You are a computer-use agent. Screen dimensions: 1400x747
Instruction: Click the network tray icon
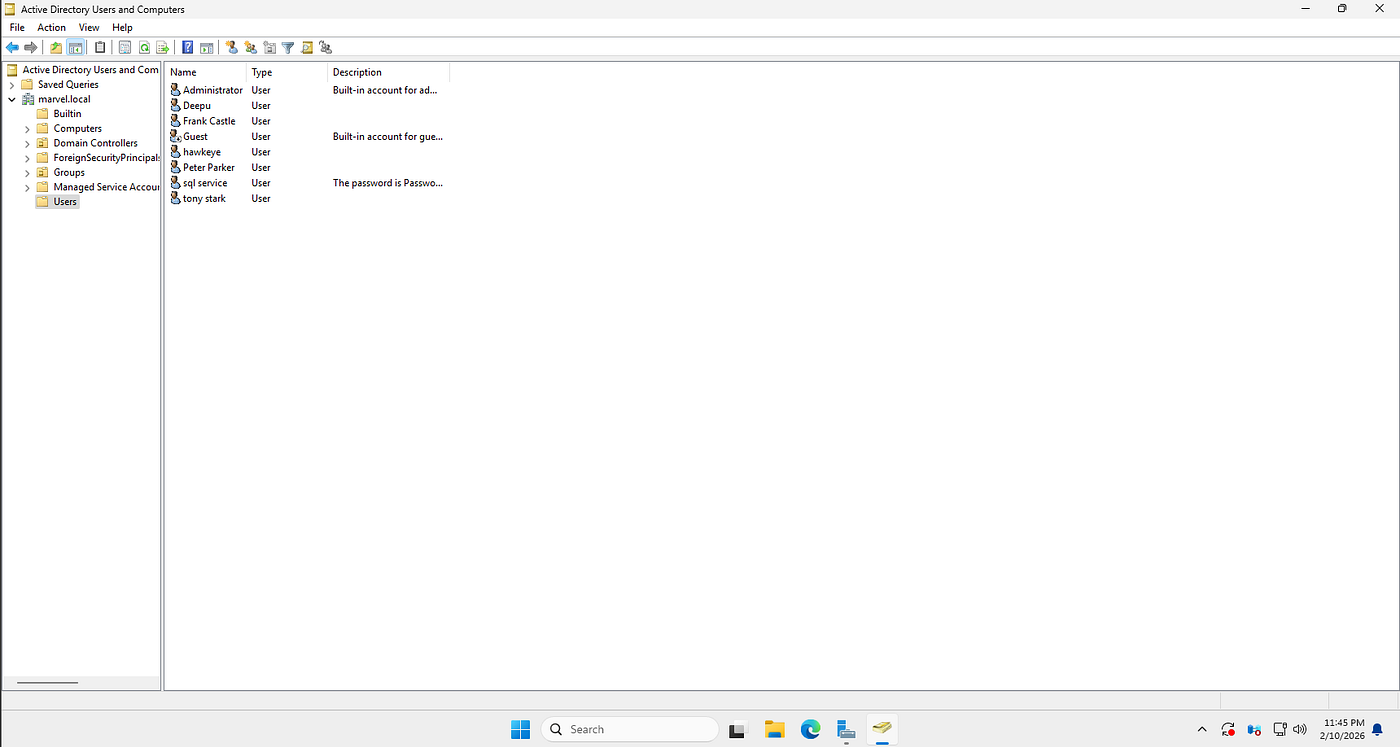[x=1279, y=729]
